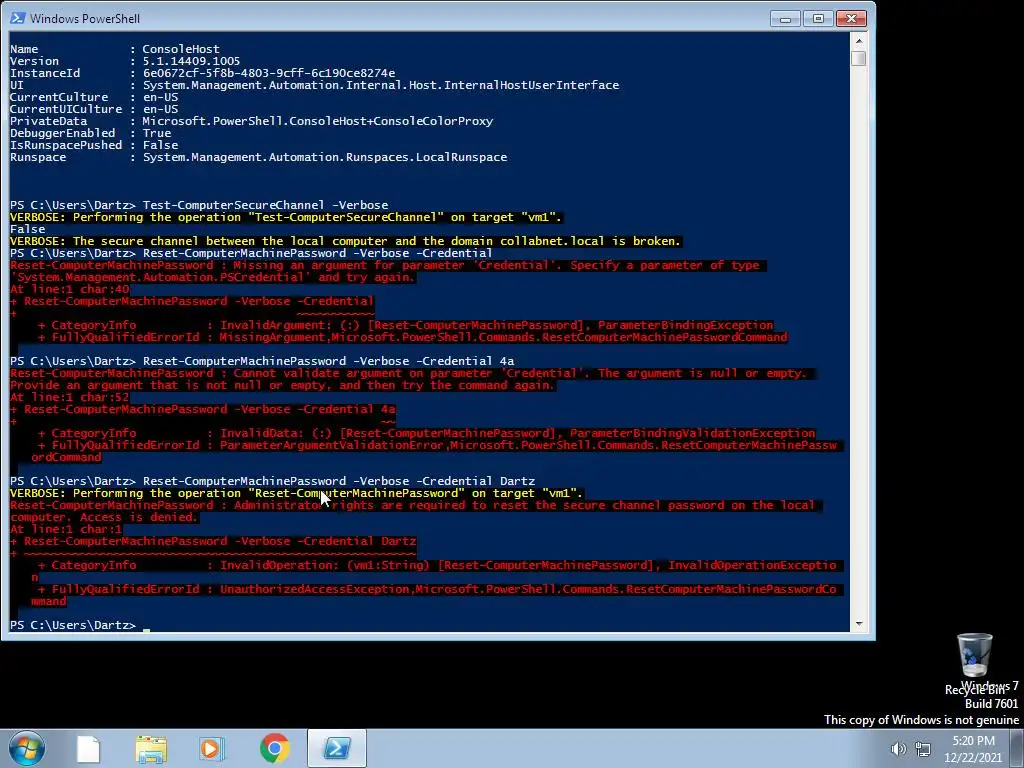Click the scrollbar up arrow in PowerShell
The image size is (1024, 768).
[x=859, y=40]
